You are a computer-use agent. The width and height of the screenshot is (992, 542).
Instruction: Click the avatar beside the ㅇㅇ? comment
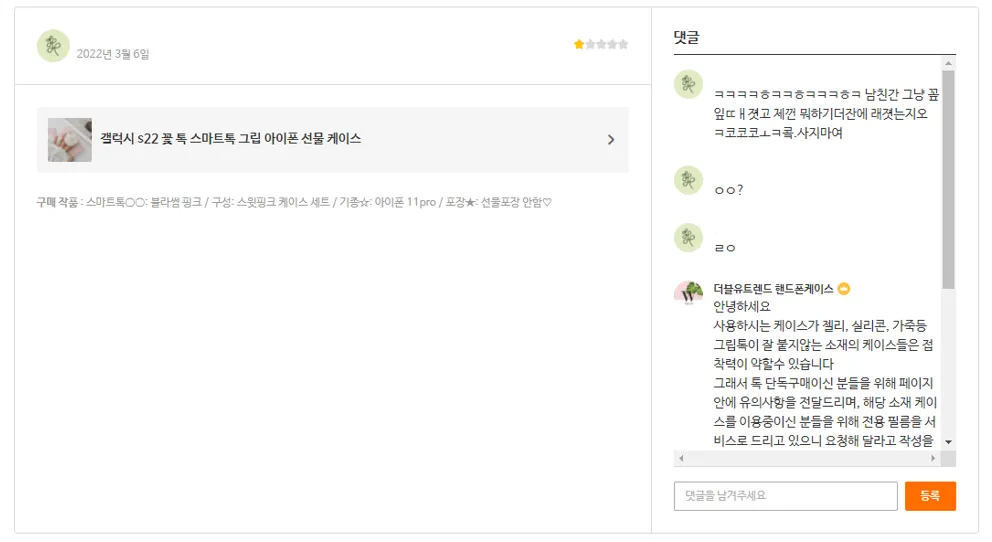pos(688,180)
